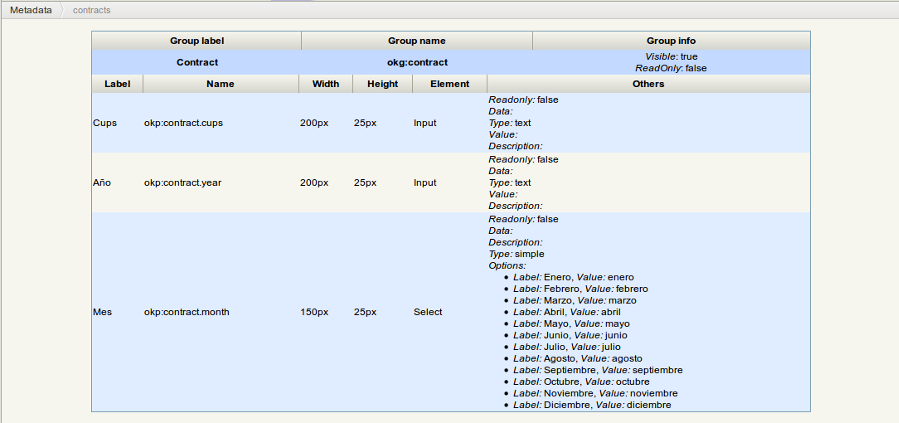Click the Select element cell in Mes row

[428, 312]
